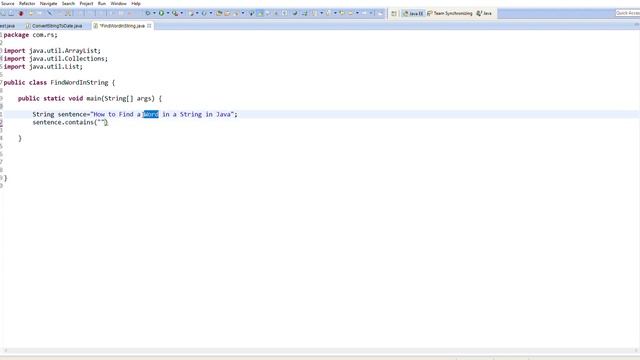Switch to Team Synchronizing perspective

point(450,13)
